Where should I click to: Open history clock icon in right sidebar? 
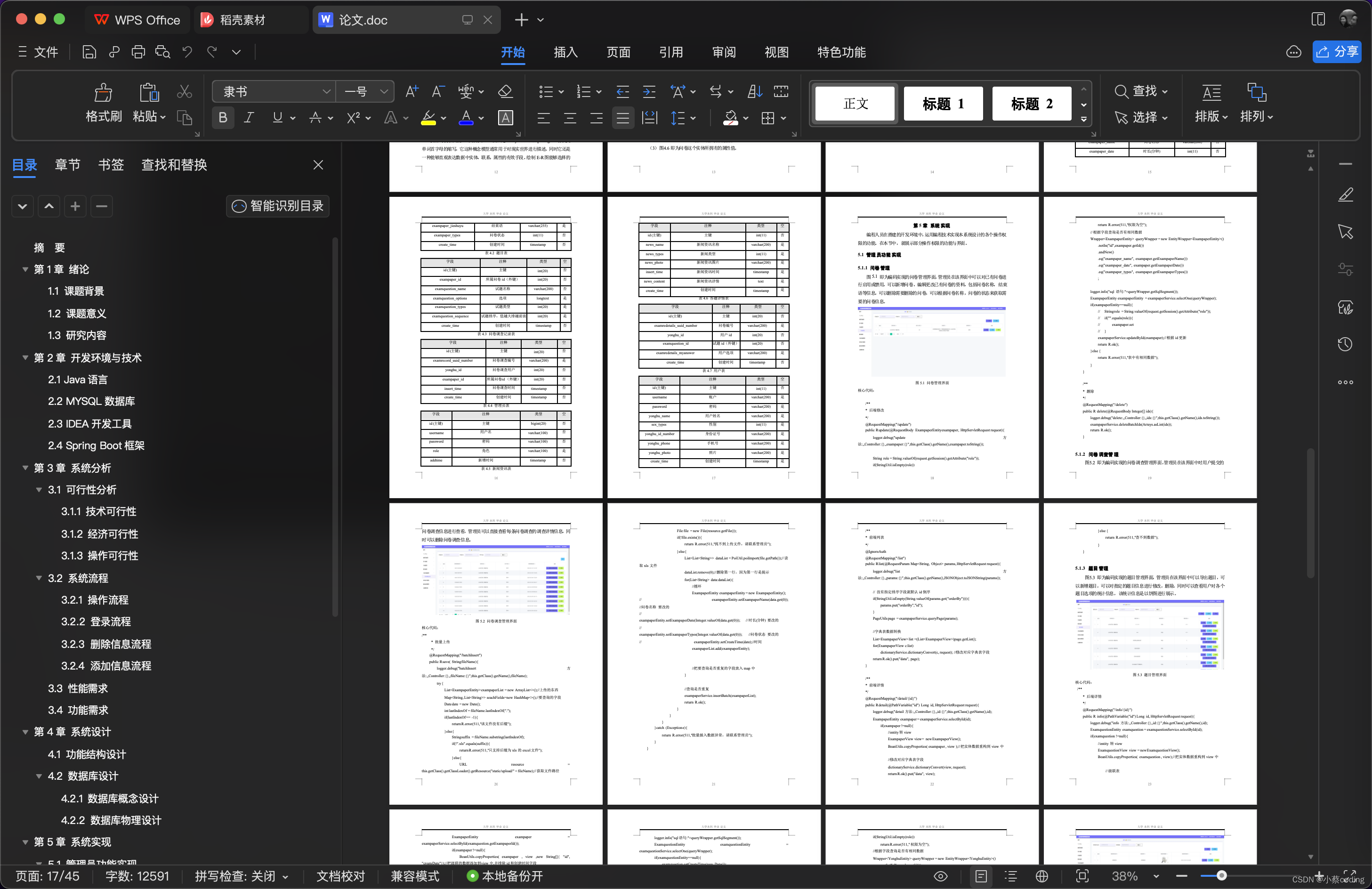(x=1346, y=344)
